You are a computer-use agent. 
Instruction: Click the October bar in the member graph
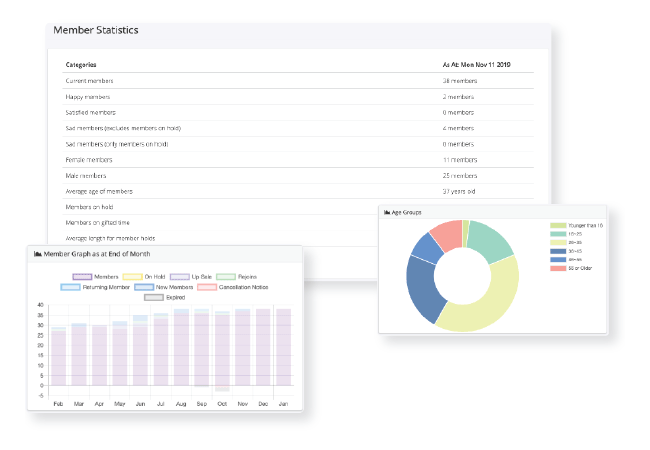click(222, 350)
